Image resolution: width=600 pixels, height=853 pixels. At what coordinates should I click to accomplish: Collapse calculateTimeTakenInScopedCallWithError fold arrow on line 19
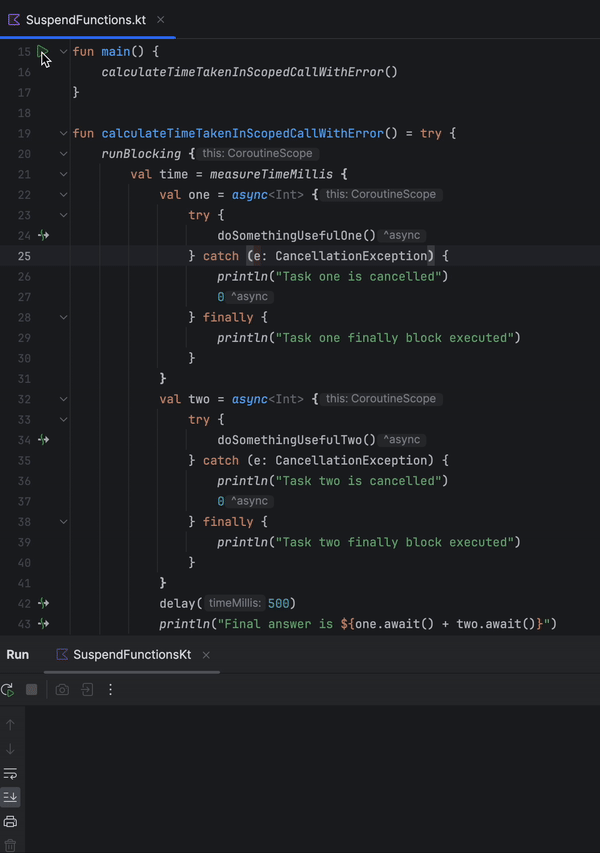pos(64,133)
